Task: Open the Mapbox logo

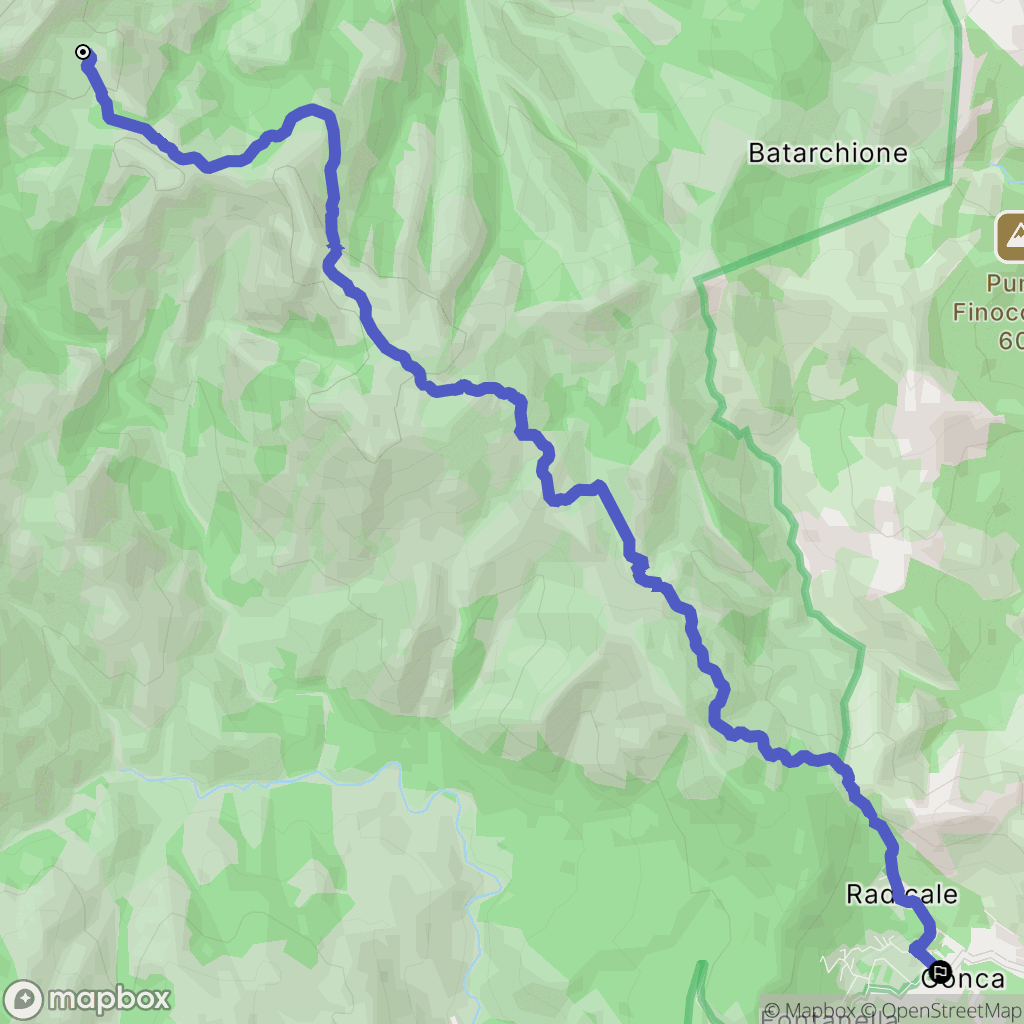Action: [x=87, y=999]
